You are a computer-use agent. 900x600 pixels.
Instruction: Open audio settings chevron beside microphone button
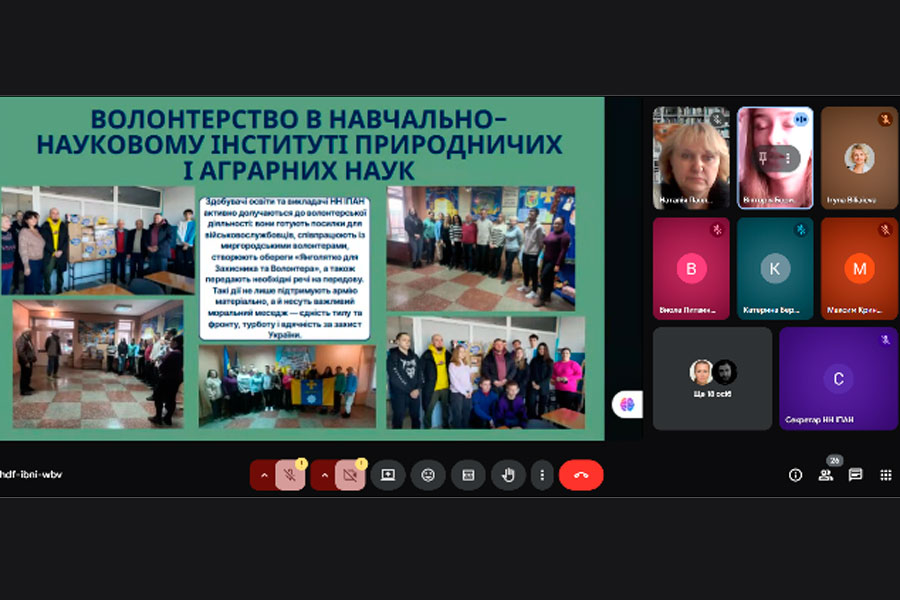pyautogui.click(x=264, y=475)
